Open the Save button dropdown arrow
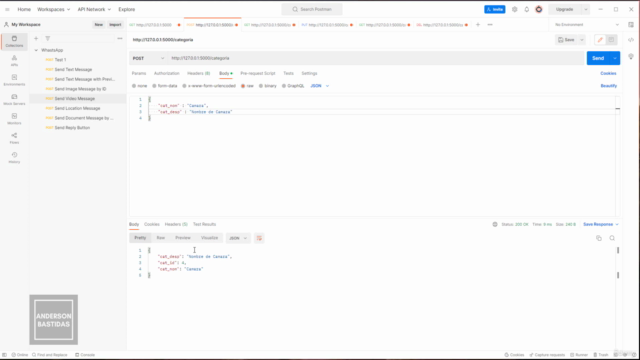Image resolution: width=640 pixels, height=360 pixels. [x=582, y=40]
